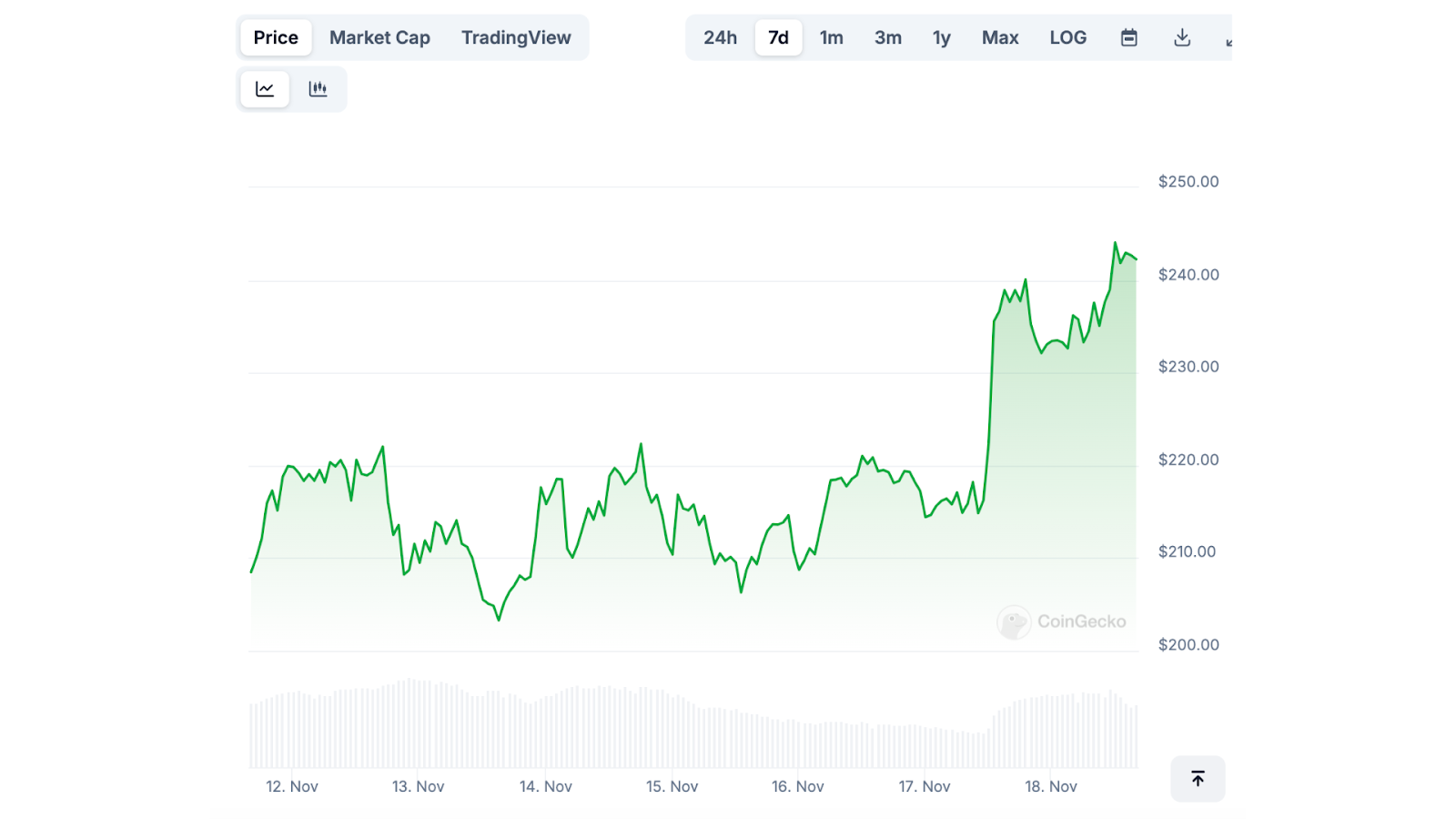Switch to the candlestick chart icon
The height and width of the screenshot is (819, 1456).
point(318,89)
